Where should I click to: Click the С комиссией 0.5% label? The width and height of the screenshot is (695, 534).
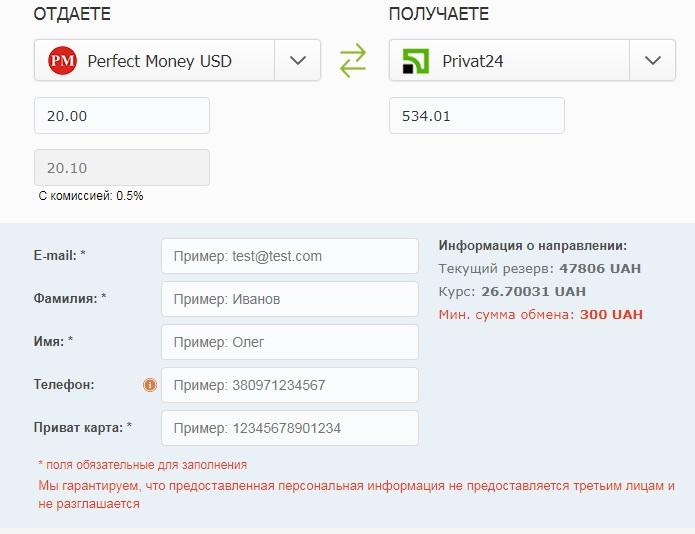coord(91,196)
